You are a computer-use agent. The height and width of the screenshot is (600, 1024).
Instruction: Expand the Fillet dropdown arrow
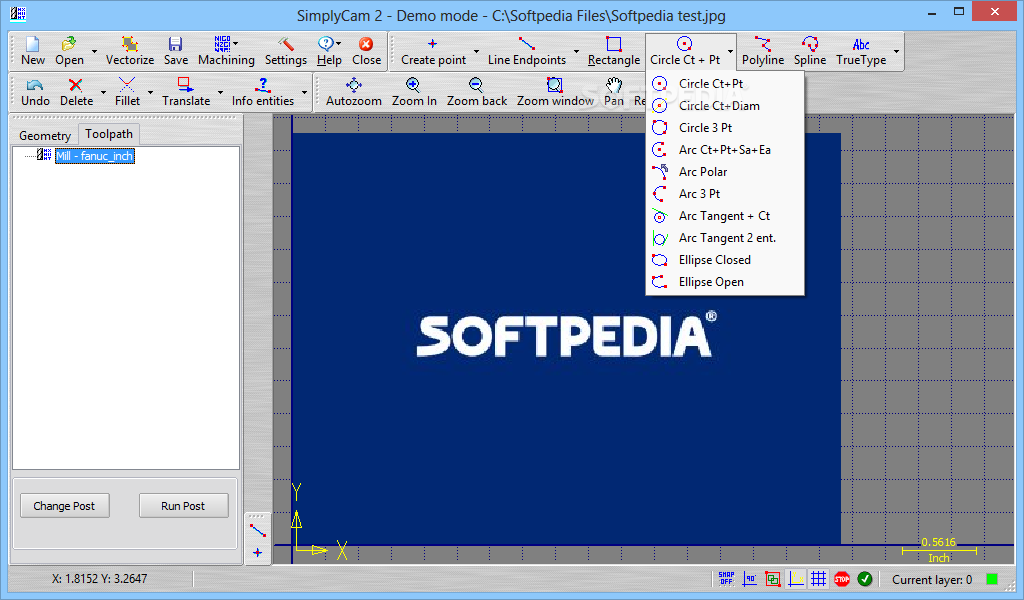coord(150,92)
